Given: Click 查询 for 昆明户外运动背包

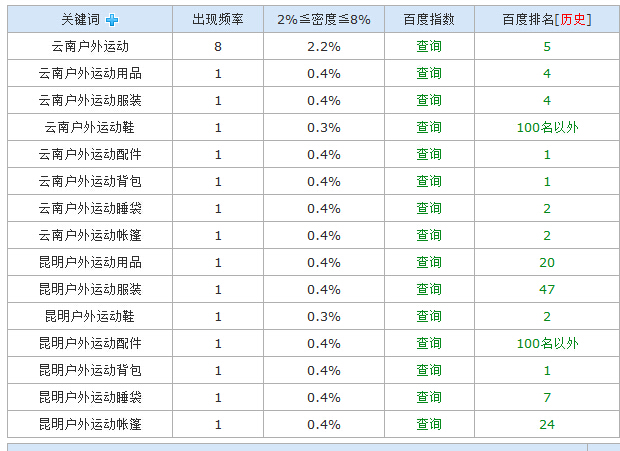Looking at the screenshot, I should [429, 370].
